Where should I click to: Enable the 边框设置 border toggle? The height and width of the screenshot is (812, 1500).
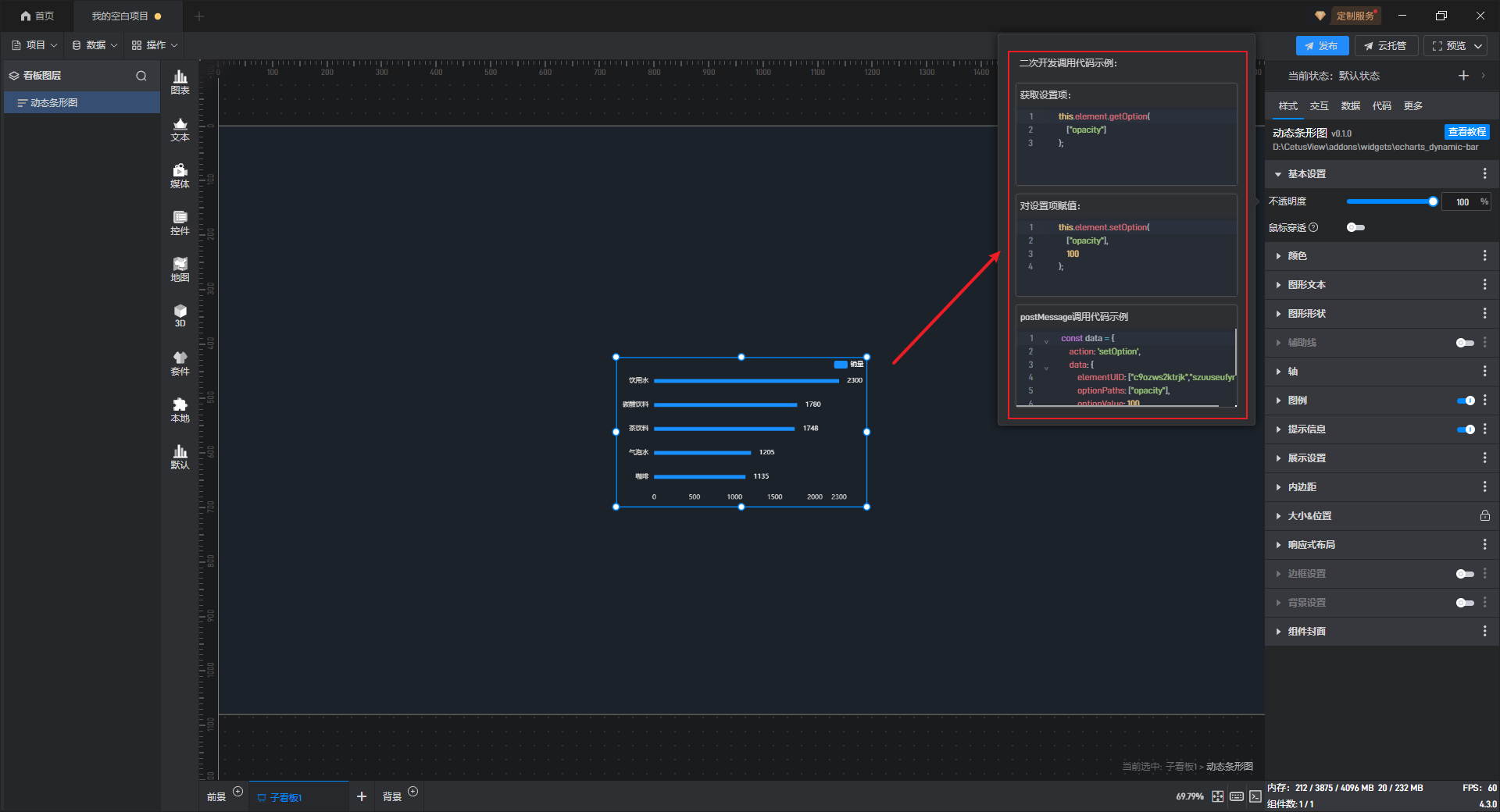[1465, 574]
